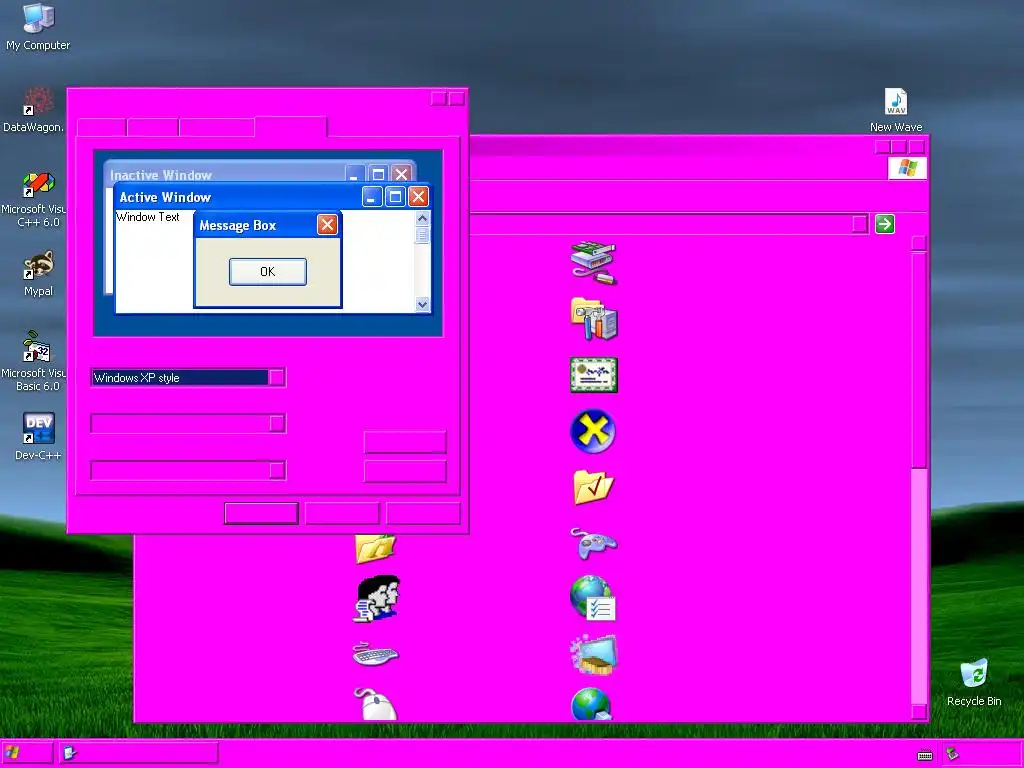Click the Active Window title in preview
1024x768 pixels.
click(x=165, y=197)
